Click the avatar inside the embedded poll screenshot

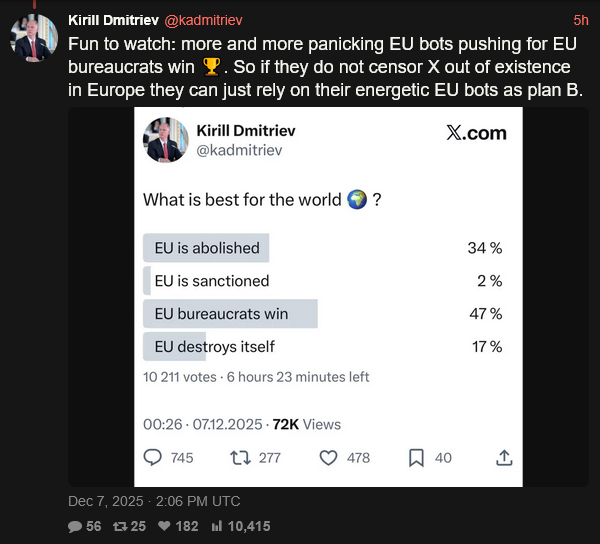click(x=165, y=140)
